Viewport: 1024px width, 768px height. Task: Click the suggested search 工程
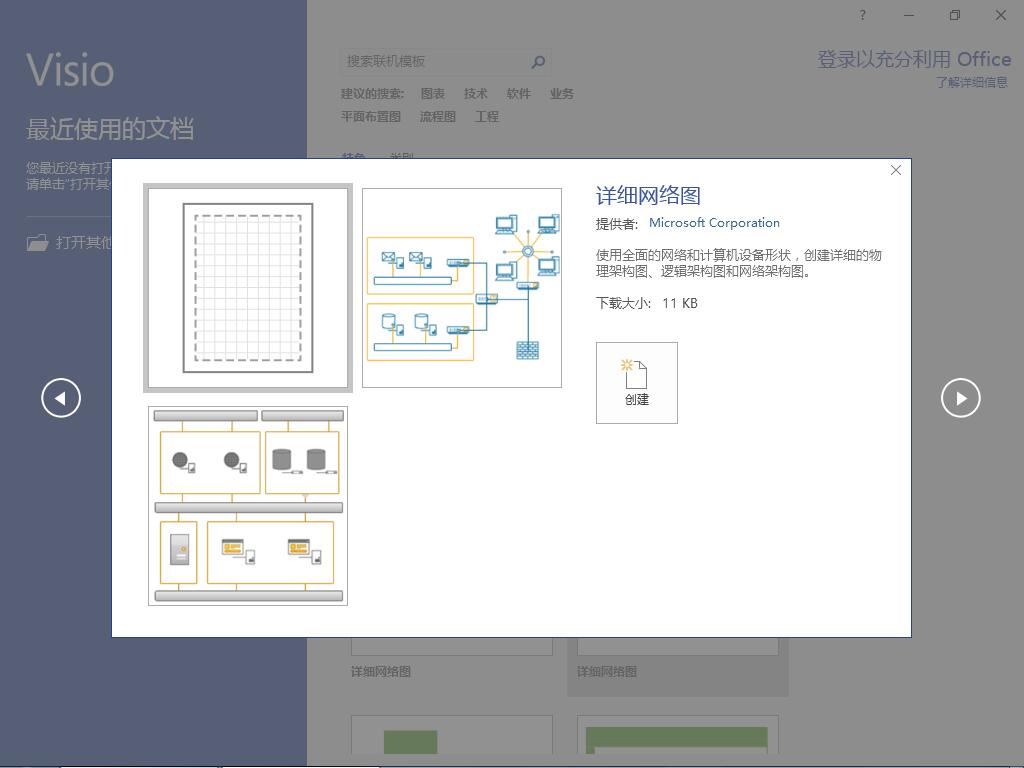(487, 116)
